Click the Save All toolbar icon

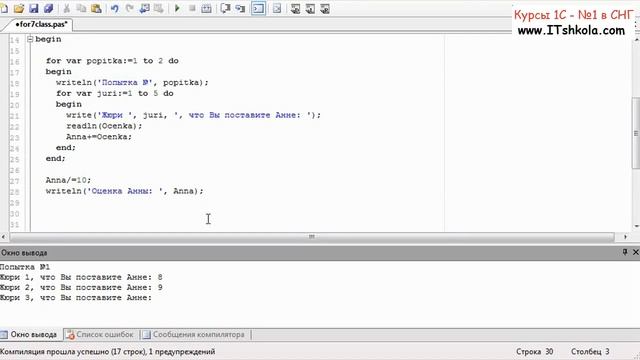point(48,9)
